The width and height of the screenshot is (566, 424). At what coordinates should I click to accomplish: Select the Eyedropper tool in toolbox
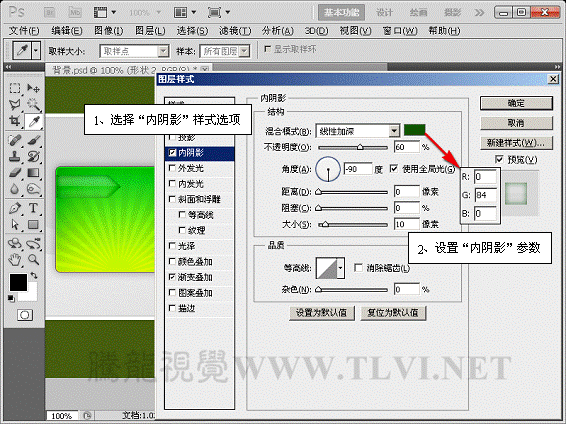pyautogui.click(x=34, y=121)
